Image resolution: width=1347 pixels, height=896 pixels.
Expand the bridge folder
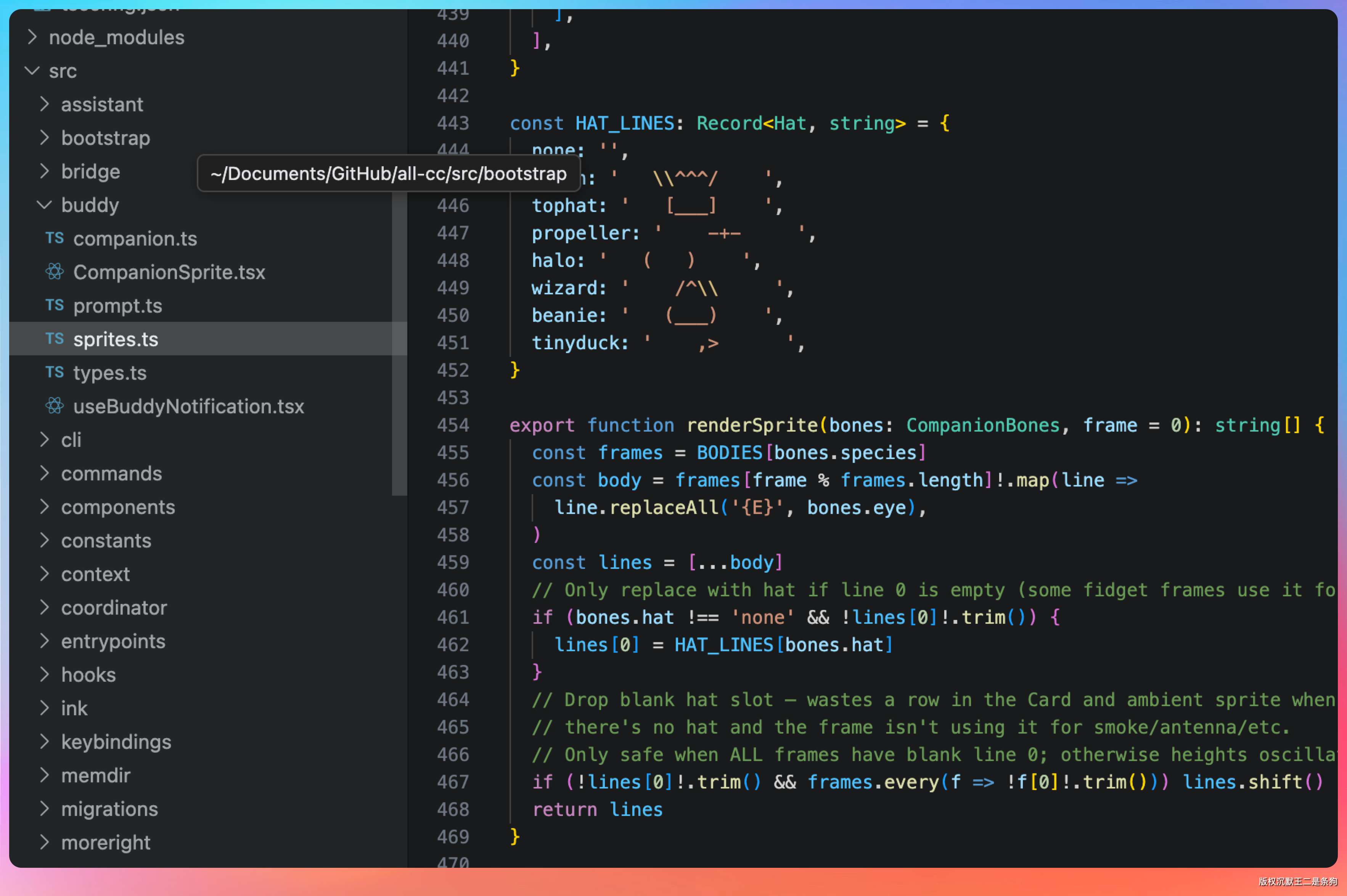tap(90, 172)
